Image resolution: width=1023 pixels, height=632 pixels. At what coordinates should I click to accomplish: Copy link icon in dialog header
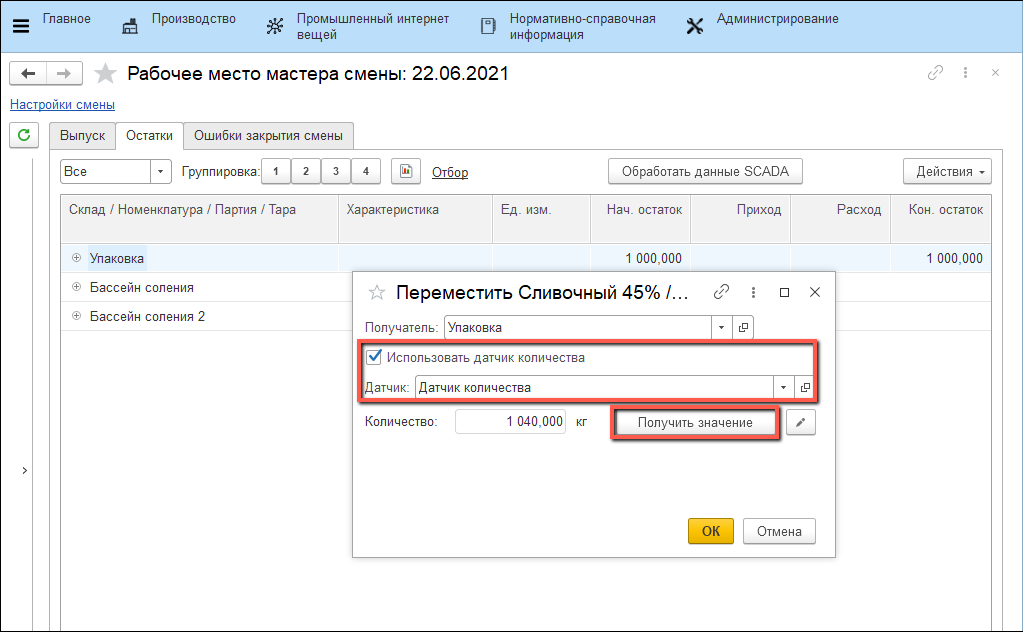[x=721, y=292]
